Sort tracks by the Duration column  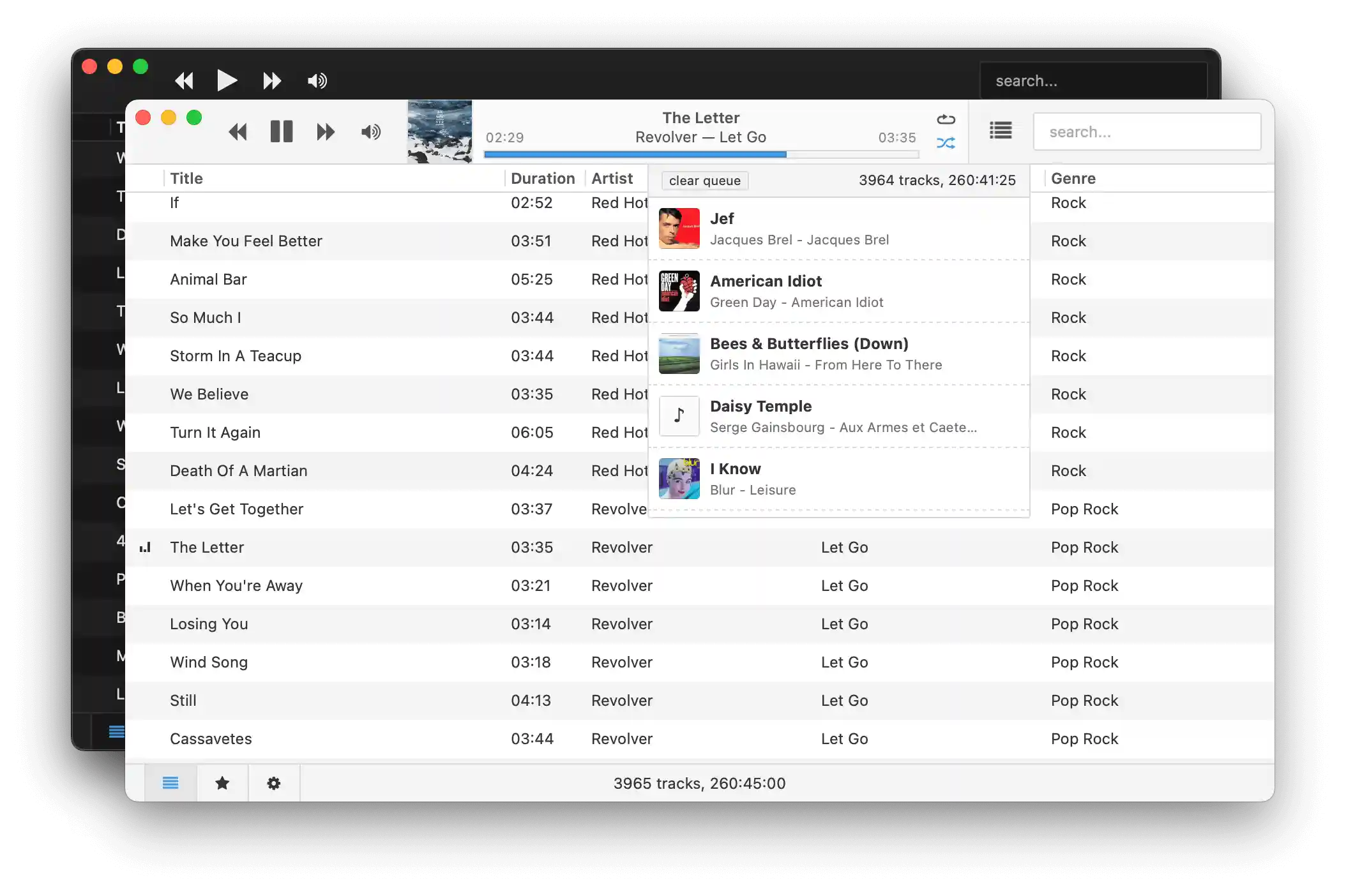click(x=543, y=178)
